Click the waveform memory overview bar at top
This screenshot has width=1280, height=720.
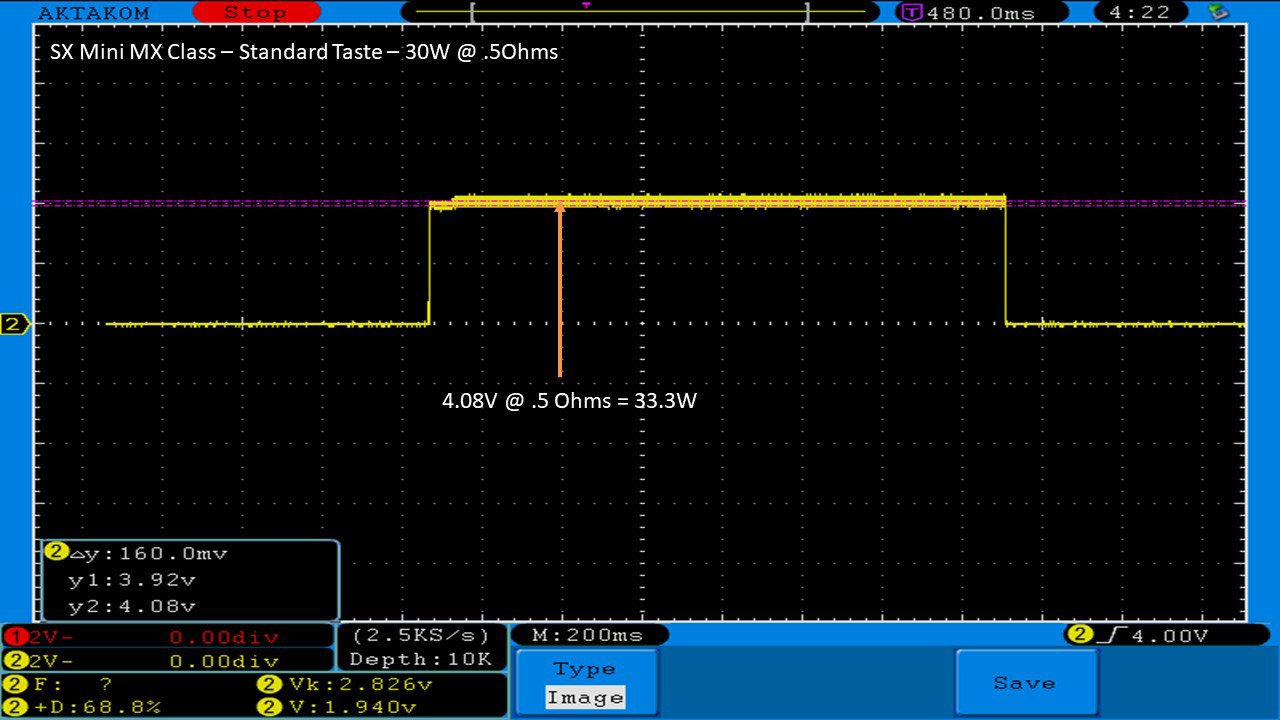(640, 12)
